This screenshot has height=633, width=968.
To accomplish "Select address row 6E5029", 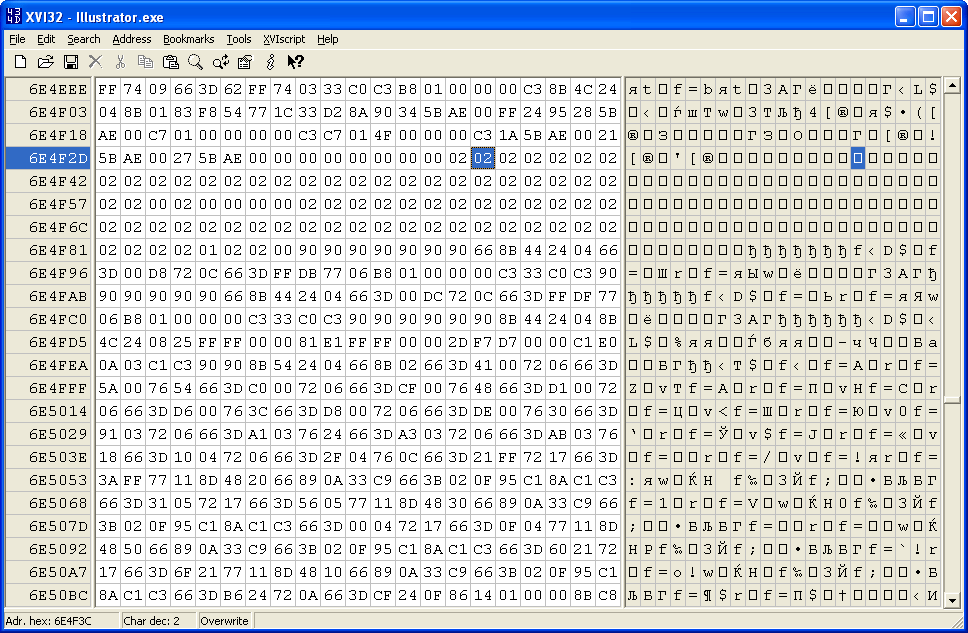I will click(x=48, y=434).
